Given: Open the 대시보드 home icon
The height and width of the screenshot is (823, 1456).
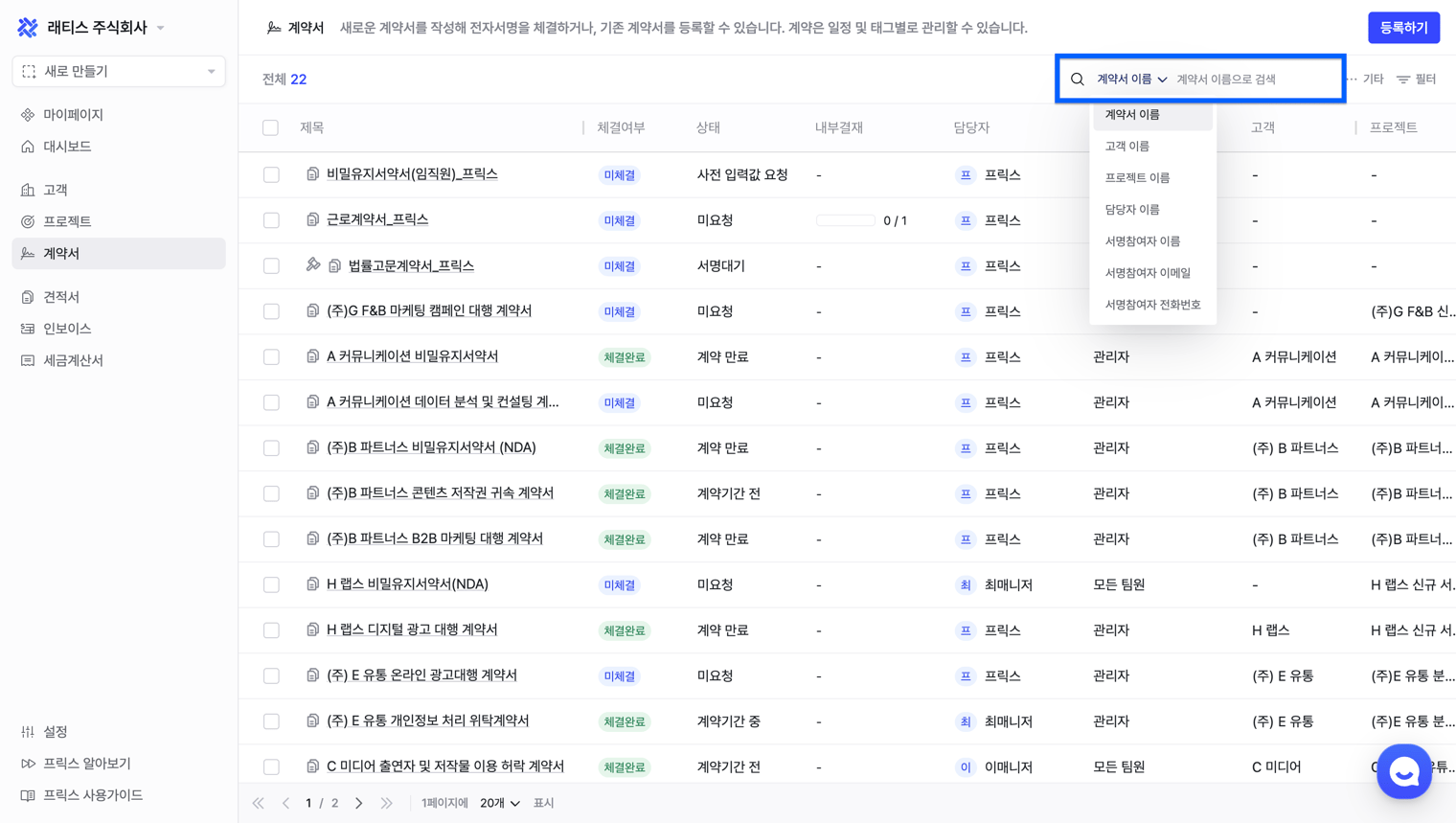Looking at the screenshot, I should pyautogui.click(x=28, y=147).
